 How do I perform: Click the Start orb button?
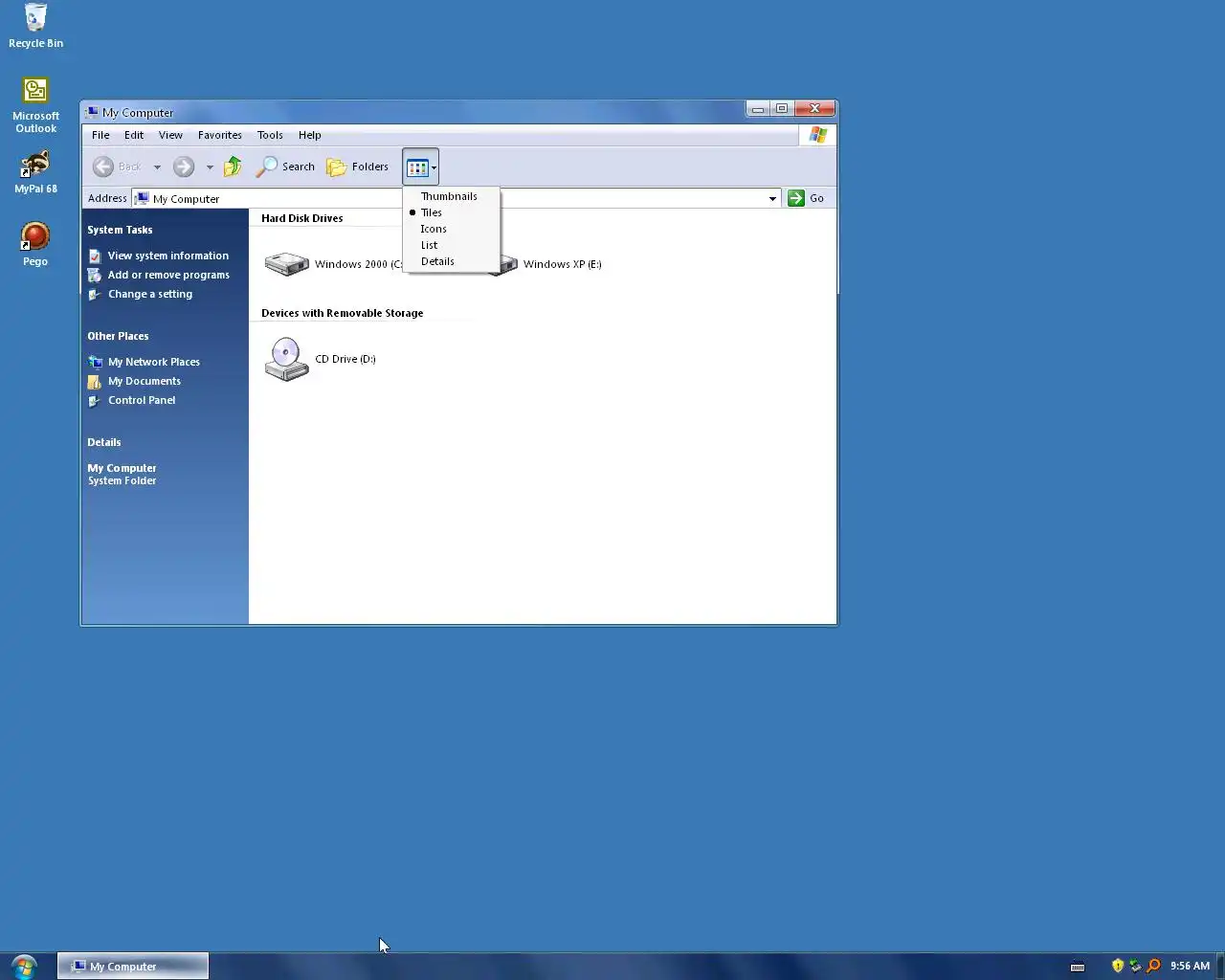pos(24,966)
